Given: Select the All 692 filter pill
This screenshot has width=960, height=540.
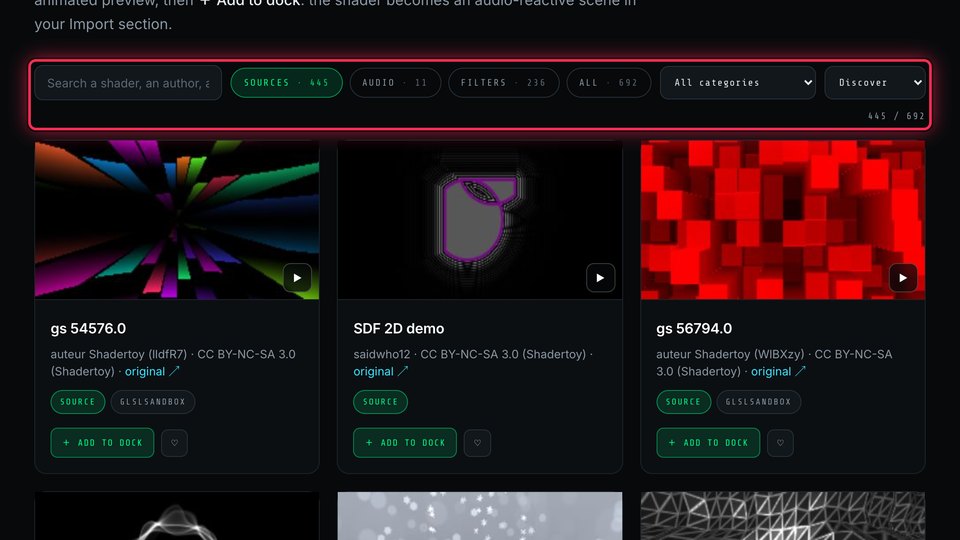Looking at the screenshot, I should 609,83.
